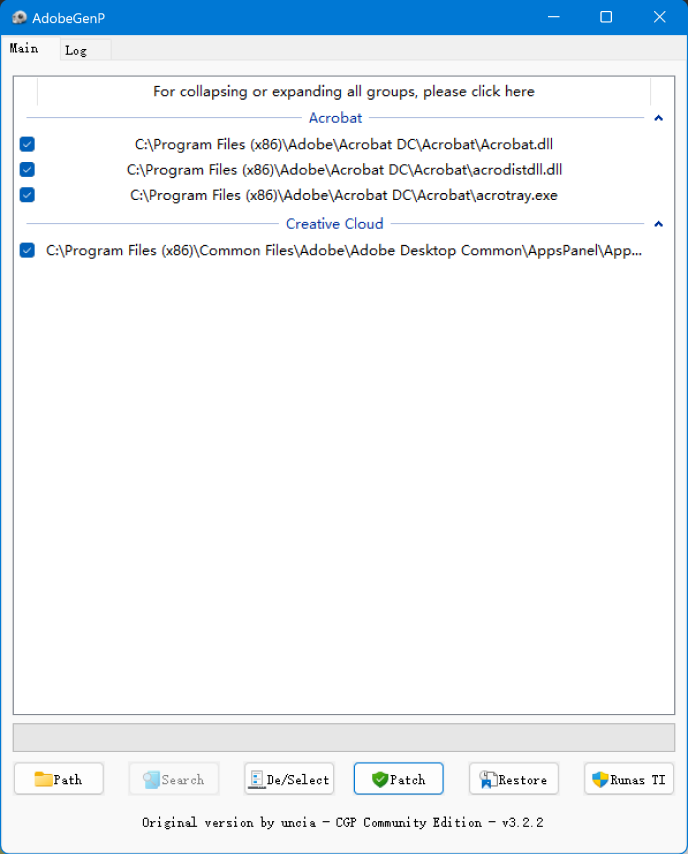Uncheck the Acrobat.dll checkbox
The height and width of the screenshot is (854, 688).
point(27,144)
